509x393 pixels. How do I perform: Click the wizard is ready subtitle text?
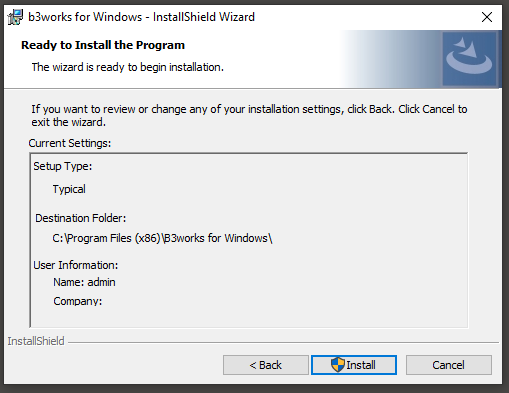pyautogui.click(x=128, y=67)
